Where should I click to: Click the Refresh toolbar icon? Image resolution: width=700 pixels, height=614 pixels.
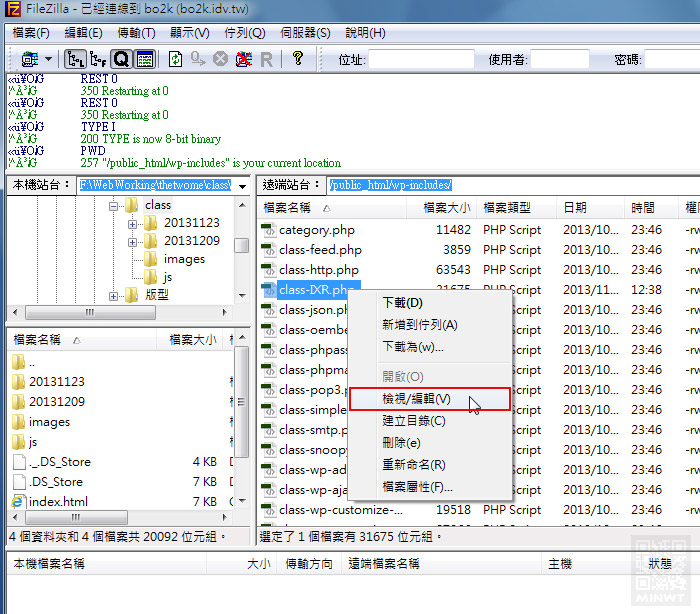pyautogui.click(x=175, y=59)
